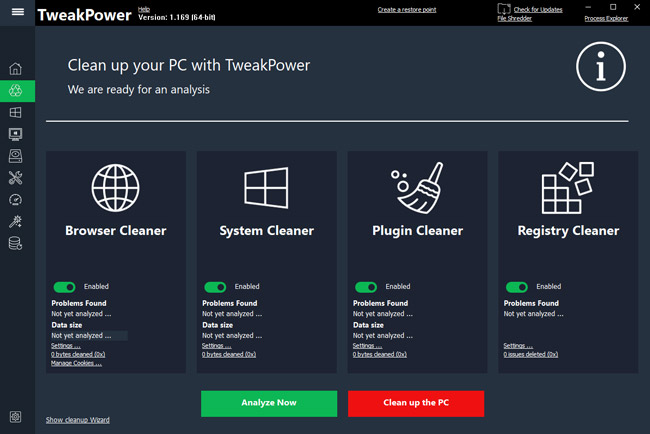Open the magic wand sidebar icon
Screen dimensions: 650x434
click(x=16, y=222)
